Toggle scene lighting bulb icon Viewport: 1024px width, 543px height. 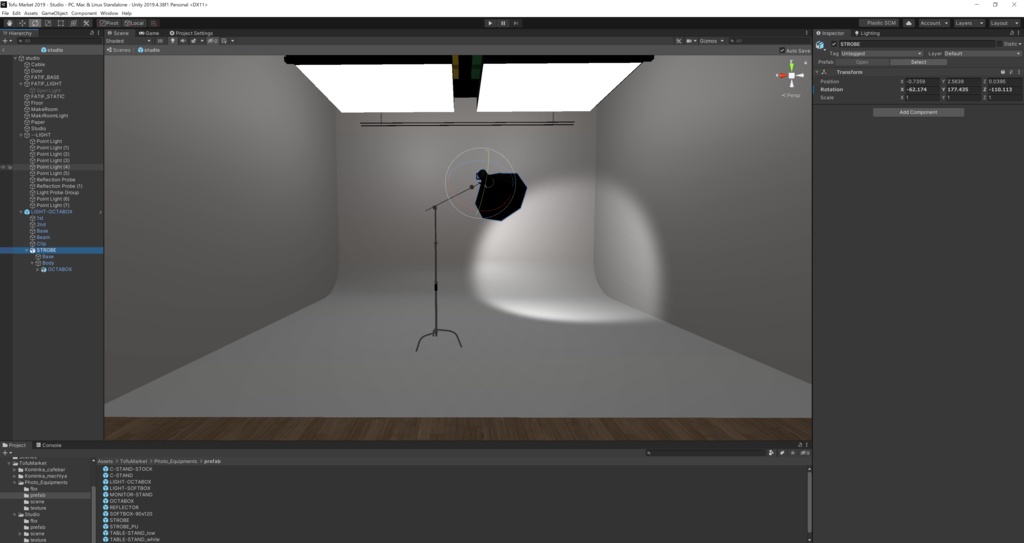tap(172, 41)
